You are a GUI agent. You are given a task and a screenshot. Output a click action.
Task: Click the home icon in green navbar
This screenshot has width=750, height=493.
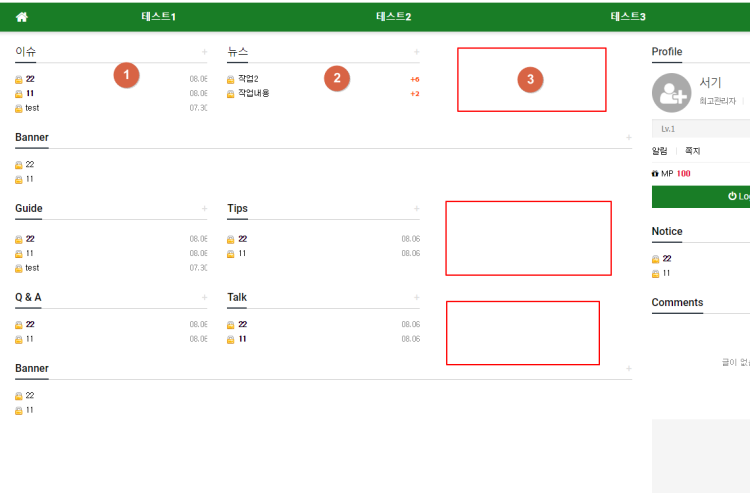click(x=22, y=17)
